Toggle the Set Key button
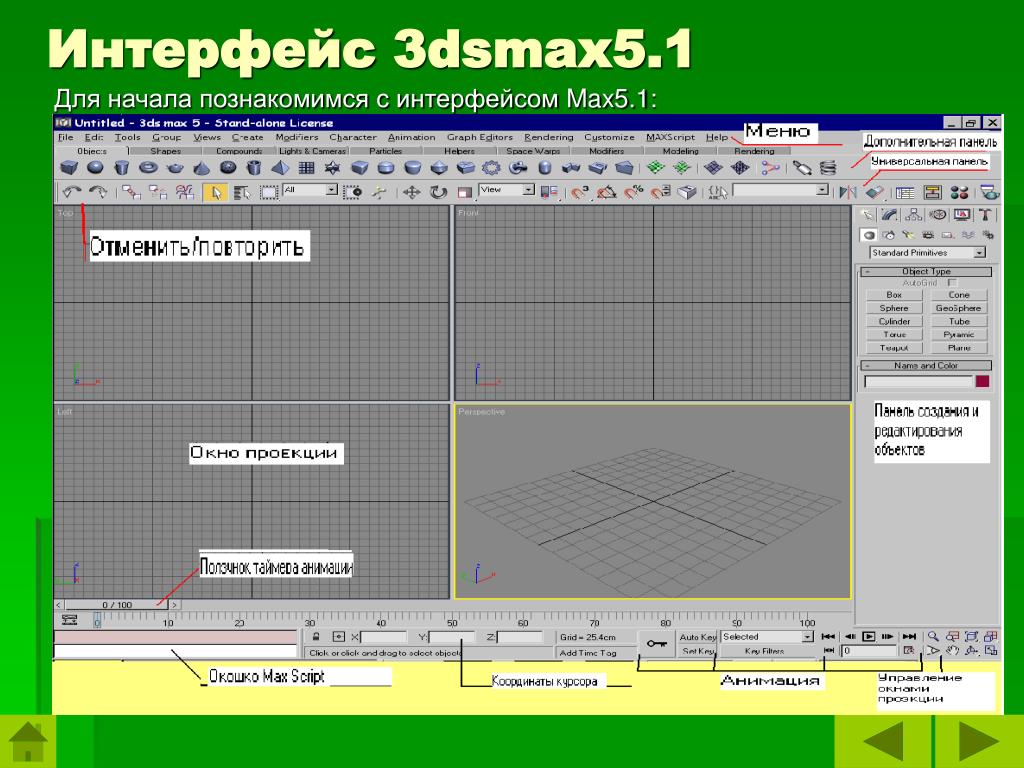This screenshot has height=768, width=1024. (697, 651)
